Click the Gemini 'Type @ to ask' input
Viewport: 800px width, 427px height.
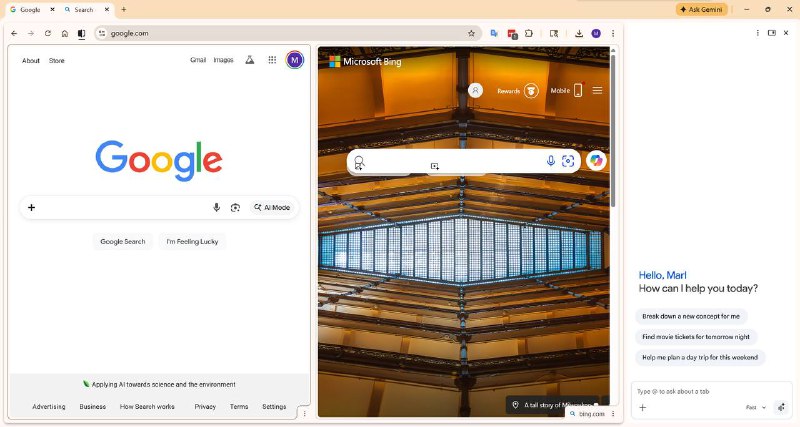pos(712,391)
